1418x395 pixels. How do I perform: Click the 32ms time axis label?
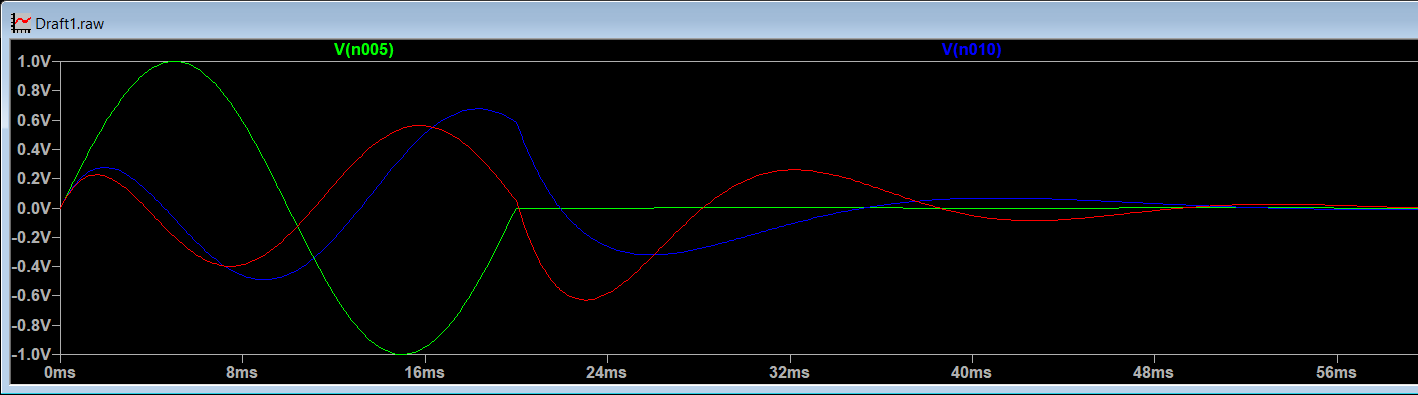pyautogui.click(x=789, y=372)
